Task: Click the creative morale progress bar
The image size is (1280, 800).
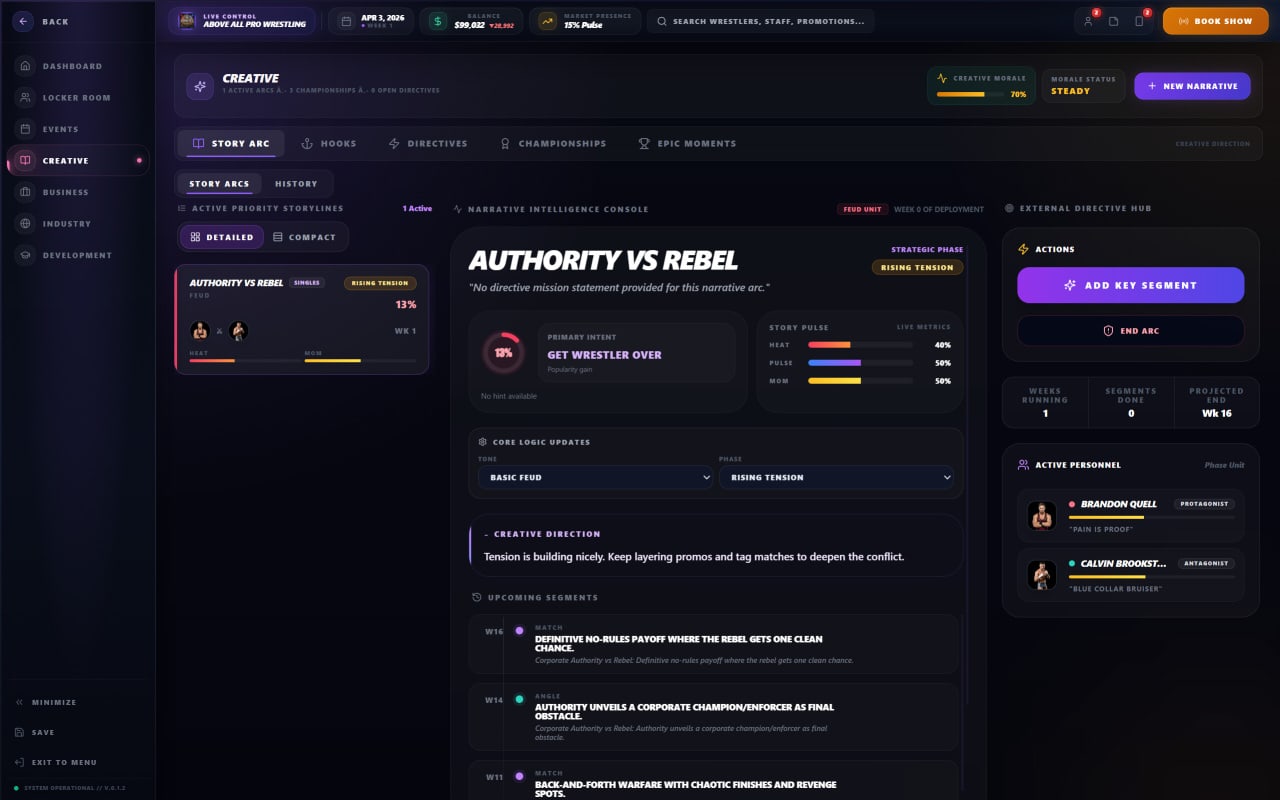Action: pyautogui.click(x=971, y=94)
